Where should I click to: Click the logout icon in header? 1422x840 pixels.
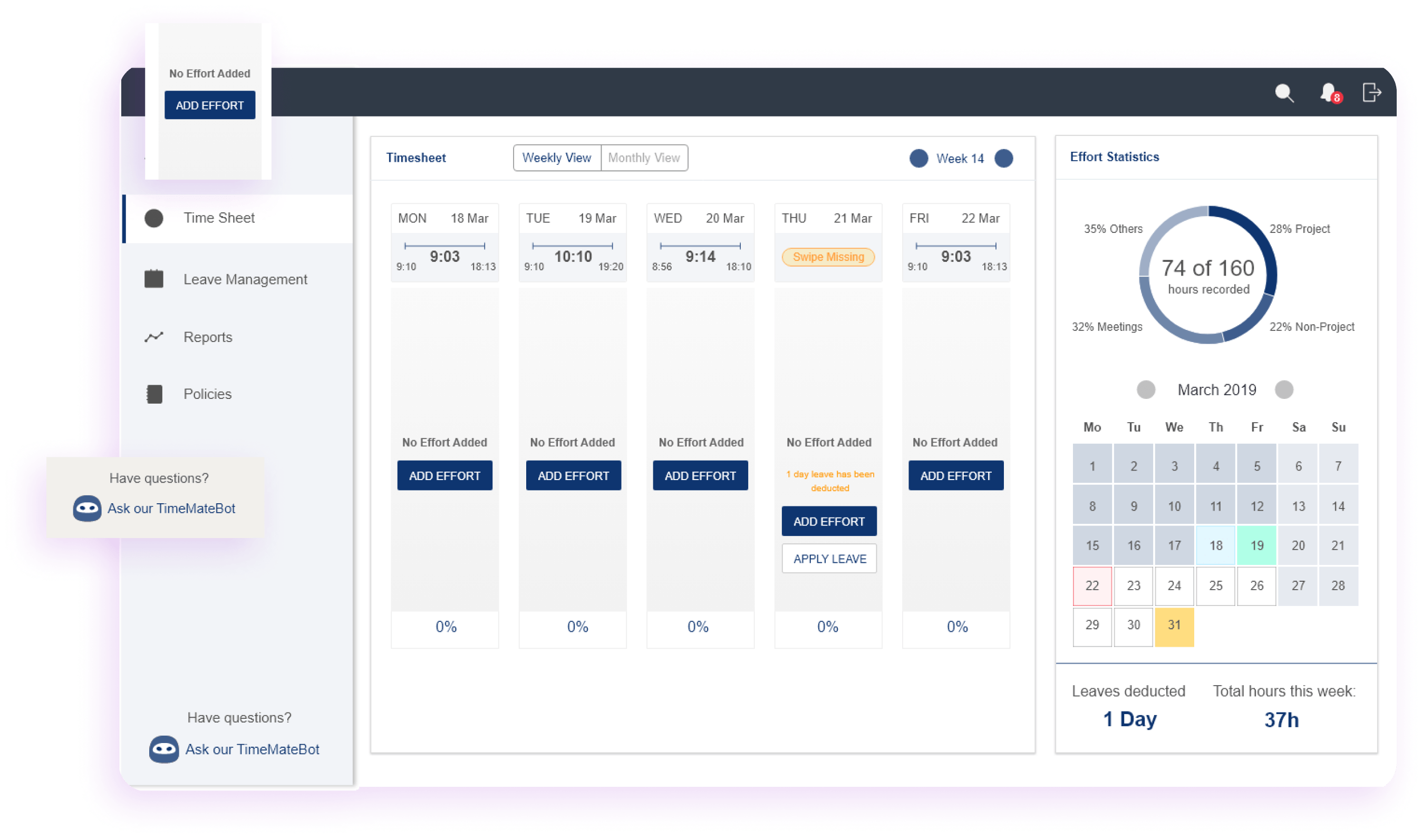1371,92
